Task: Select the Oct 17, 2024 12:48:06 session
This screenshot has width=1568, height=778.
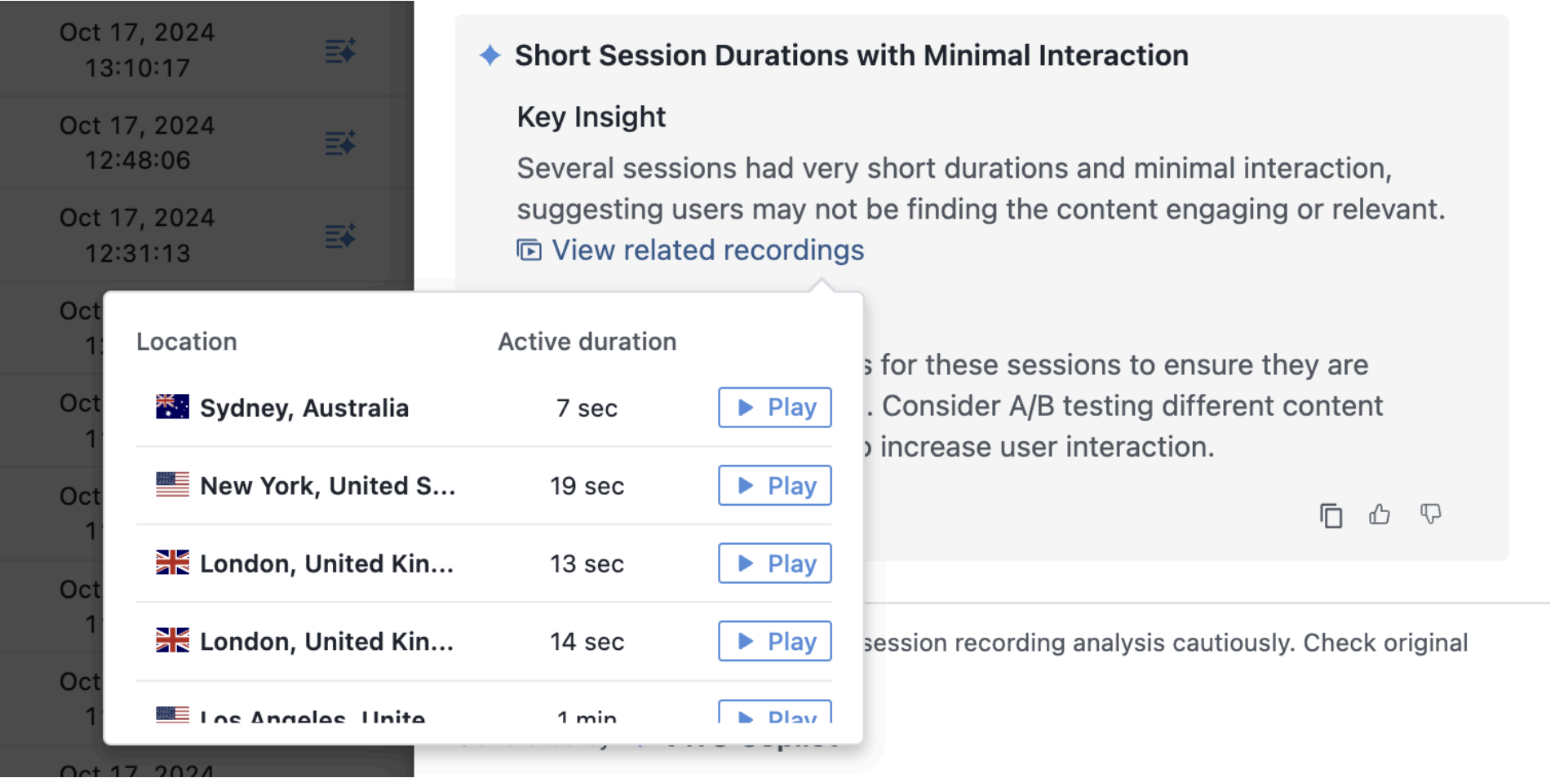Action: 137,143
